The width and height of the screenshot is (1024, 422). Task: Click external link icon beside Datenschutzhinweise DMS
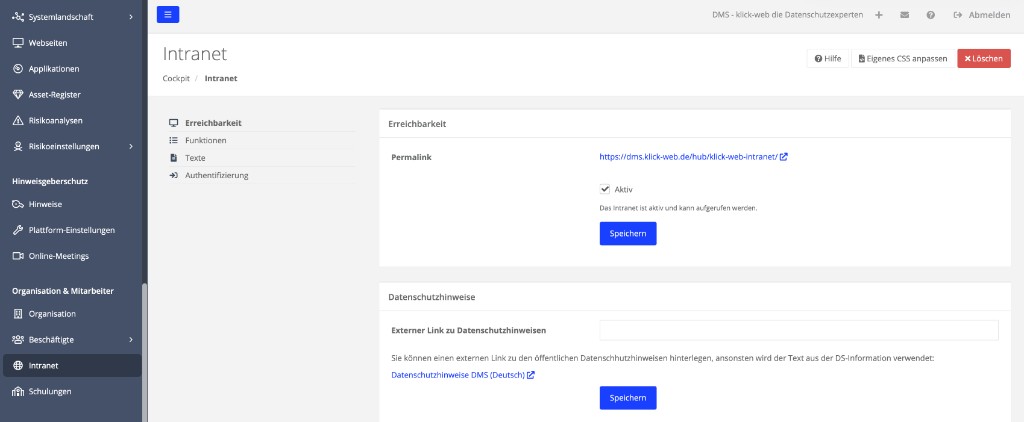coord(531,375)
